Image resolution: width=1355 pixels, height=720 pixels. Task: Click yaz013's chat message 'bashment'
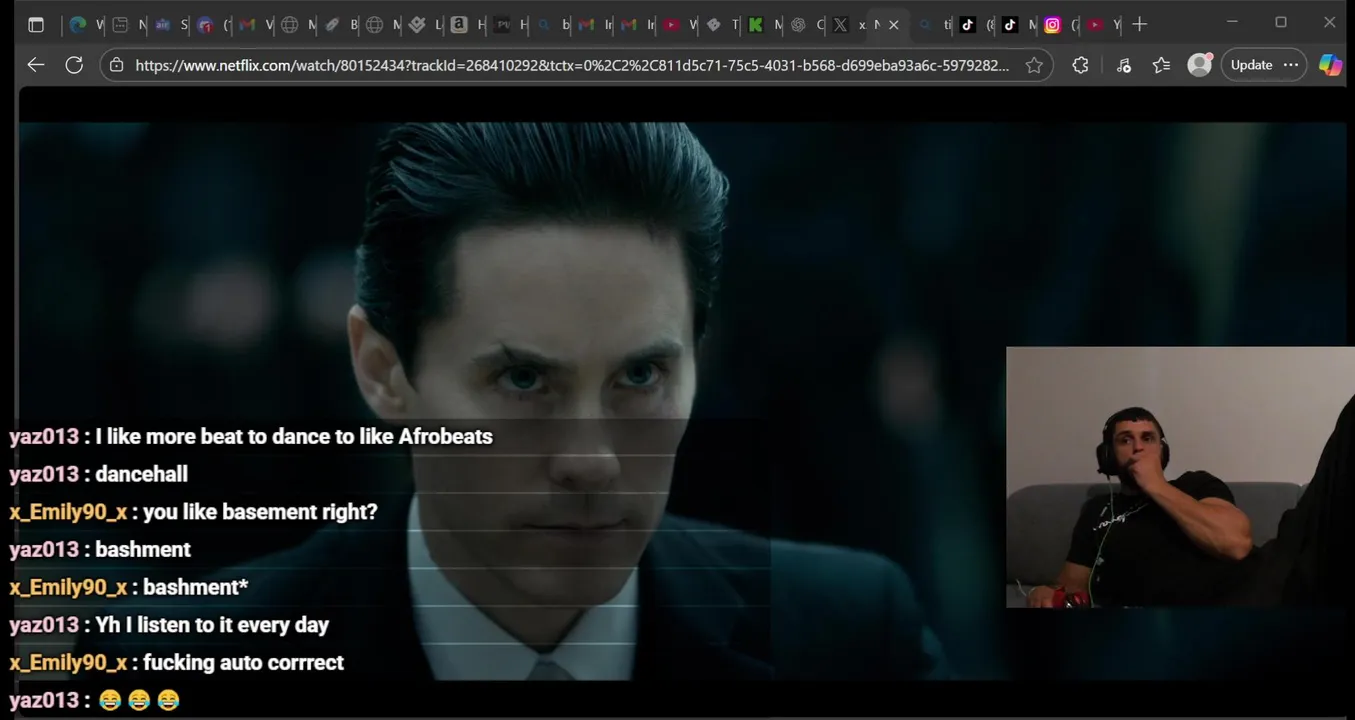pos(143,549)
